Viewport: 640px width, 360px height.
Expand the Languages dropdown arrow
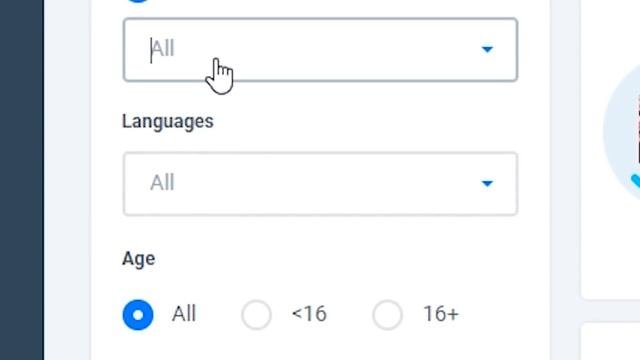[487, 183]
